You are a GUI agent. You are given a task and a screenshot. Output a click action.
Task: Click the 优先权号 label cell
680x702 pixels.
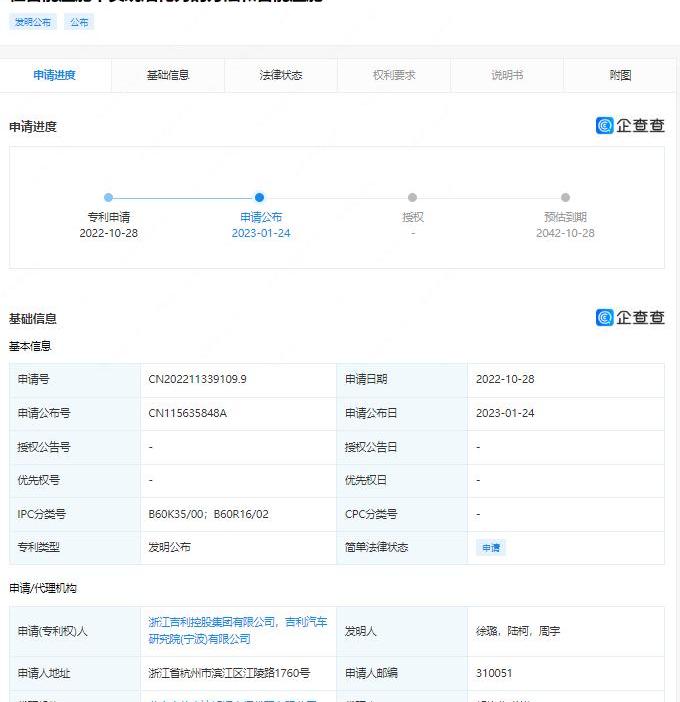click(x=75, y=480)
